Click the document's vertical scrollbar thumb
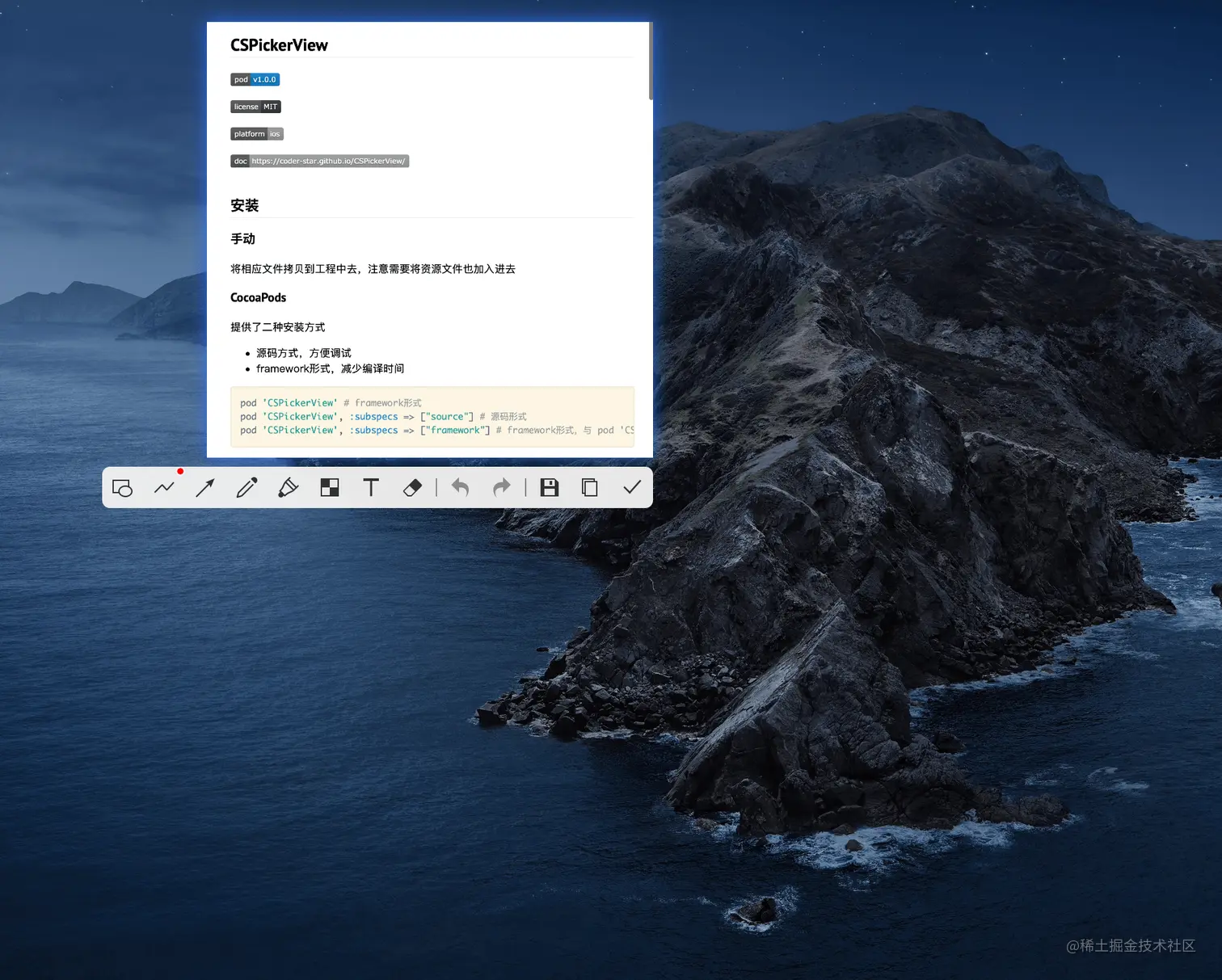This screenshot has height=980, width=1222. coord(651,61)
